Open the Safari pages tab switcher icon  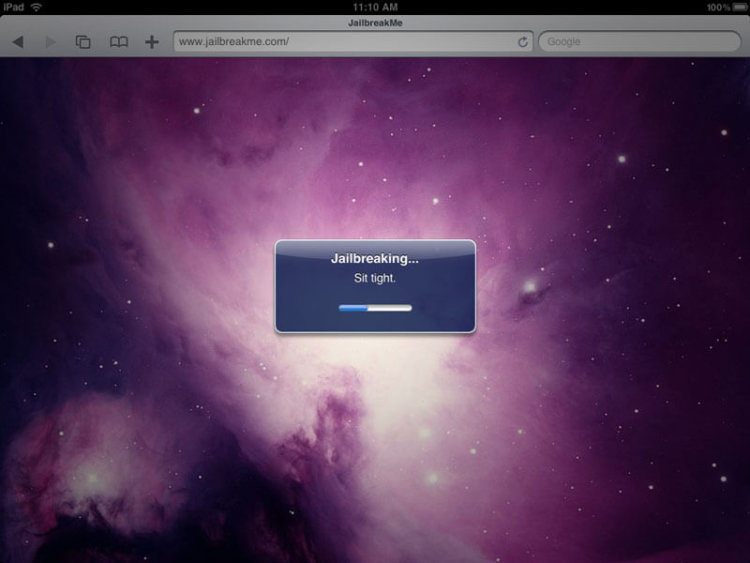point(83,42)
